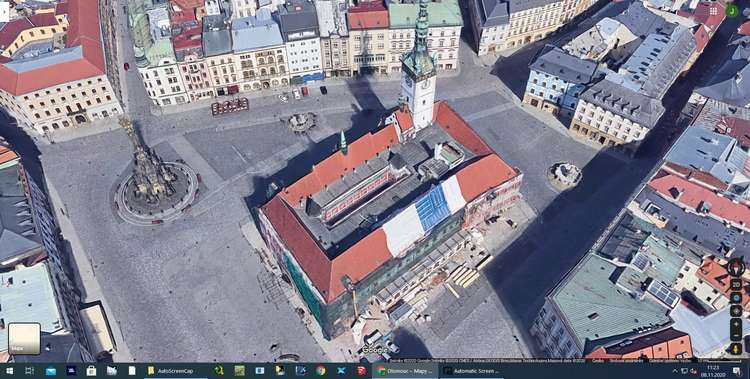Switch to Map layer thumbnail
The image size is (750, 379).
pyautogui.click(x=24, y=338)
